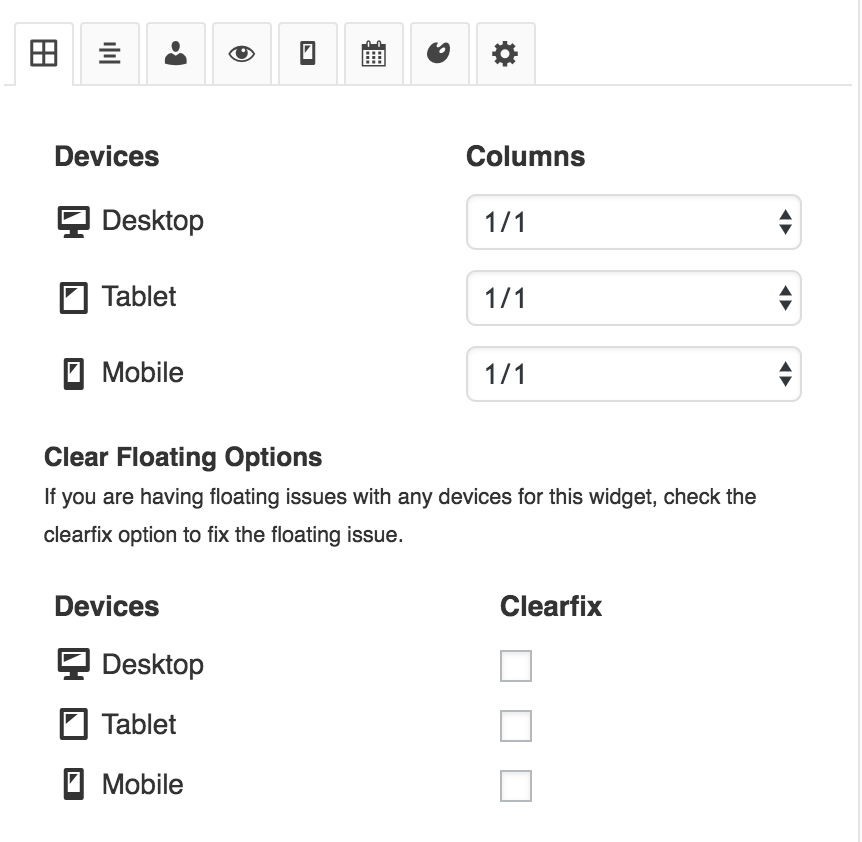862x842 pixels.
Task: Open the styling palette tab icon
Action: click(x=440, y=54)
